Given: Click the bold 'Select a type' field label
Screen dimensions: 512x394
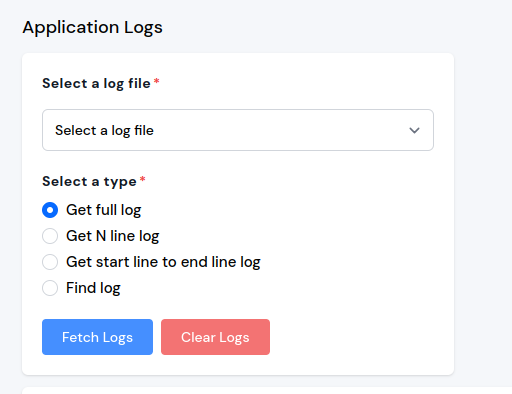Looking at the screenshot, I should coord(89,182).
